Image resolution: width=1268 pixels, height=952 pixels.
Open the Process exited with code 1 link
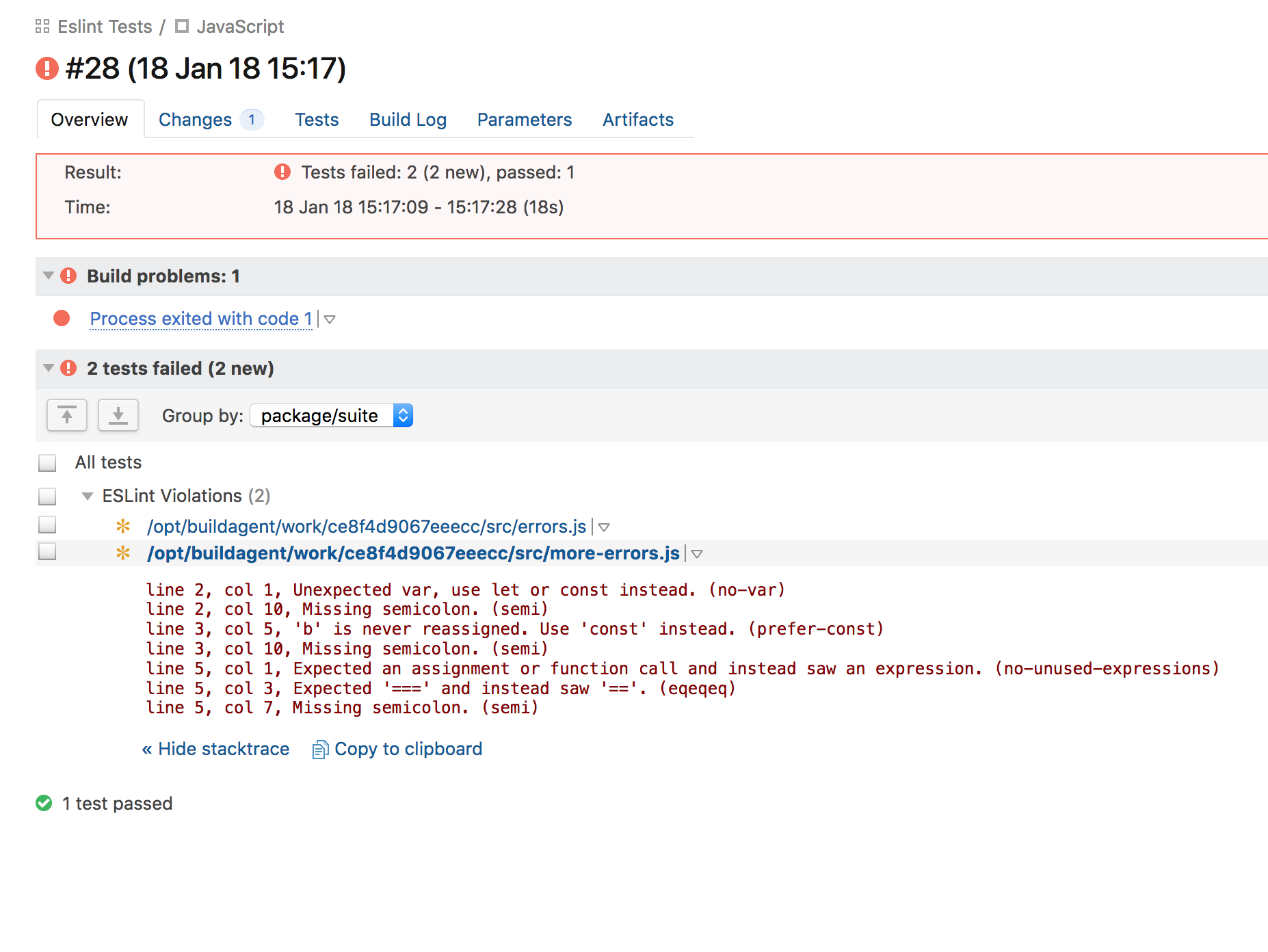pyautogui.click(x=201, y=319)
